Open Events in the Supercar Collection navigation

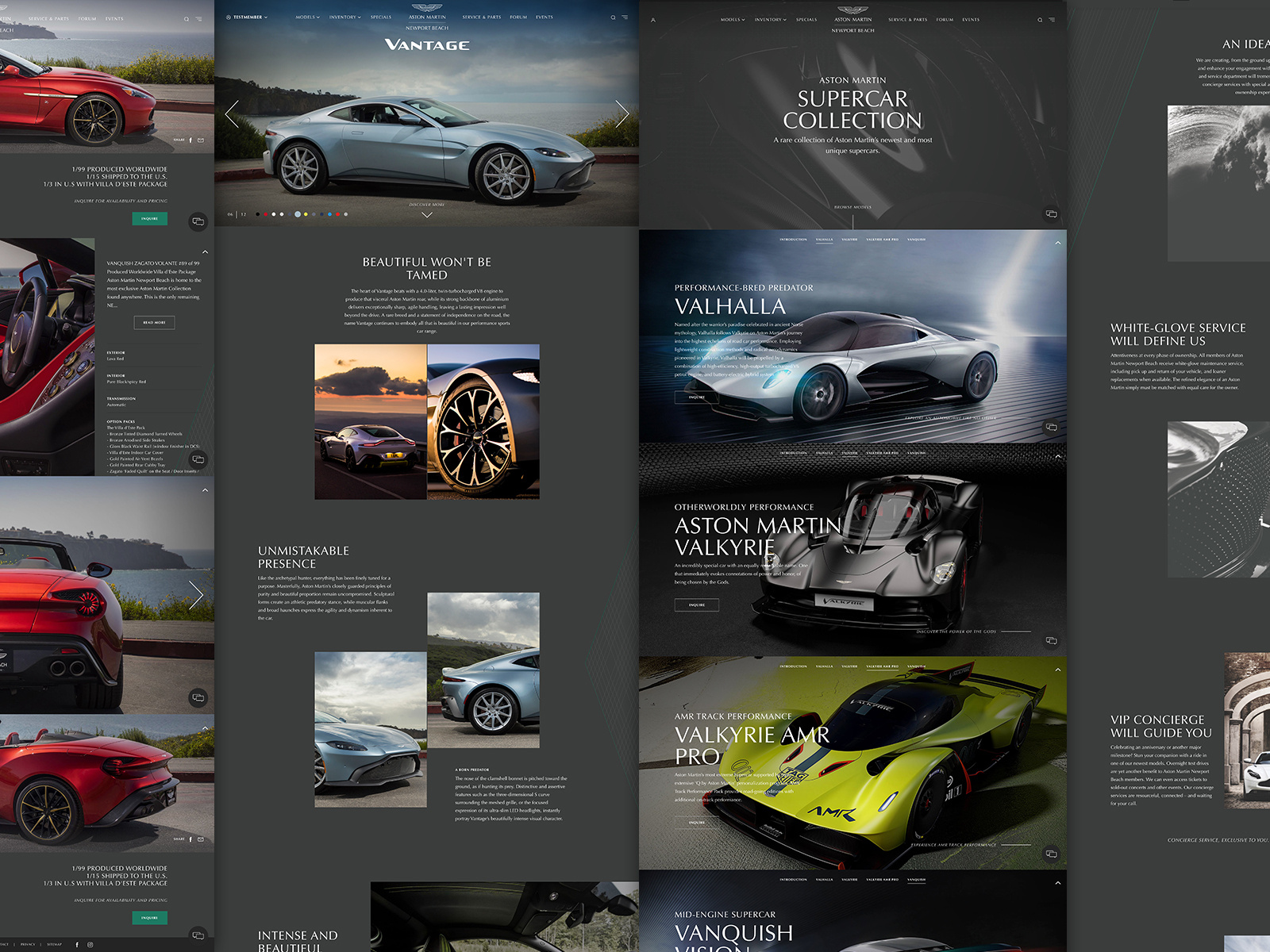(x=971, y=20)
